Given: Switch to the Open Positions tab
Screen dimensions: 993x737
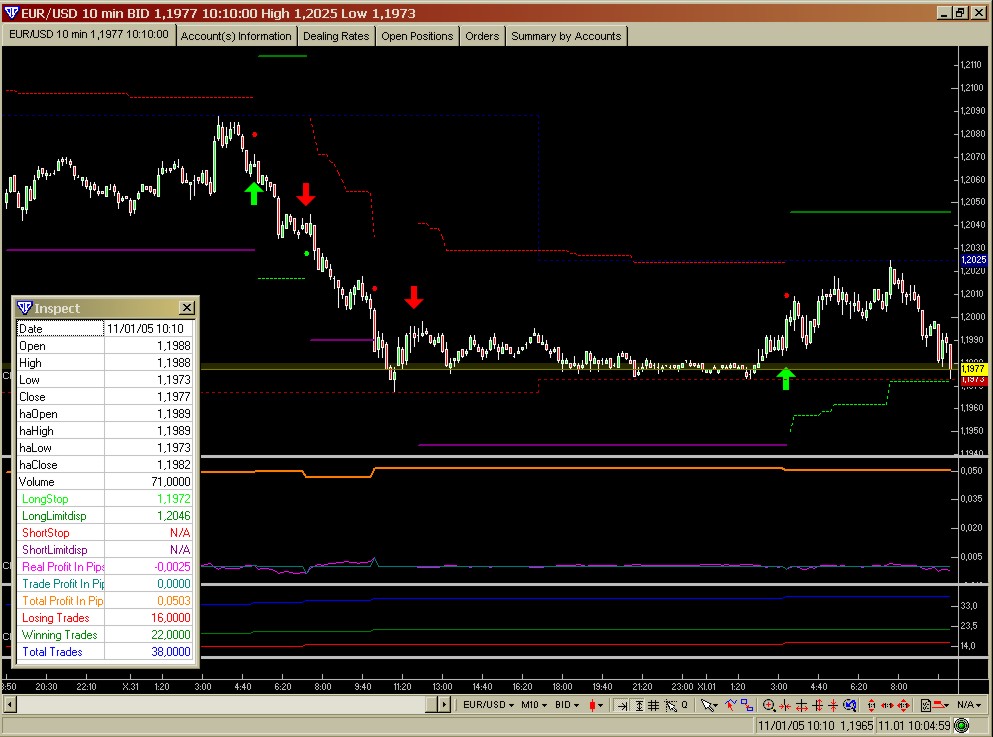Looking at the screenshot, I should (417, 36).
